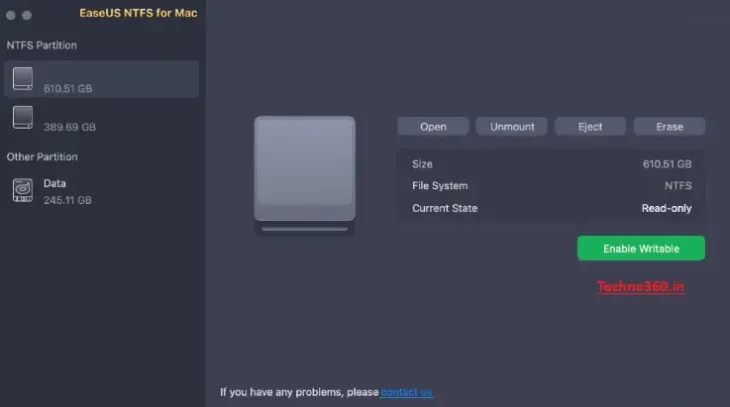The width and height of the screenshot is (730, 407).
Task: Click the first gray window control button
Action: tap(10, 16)
